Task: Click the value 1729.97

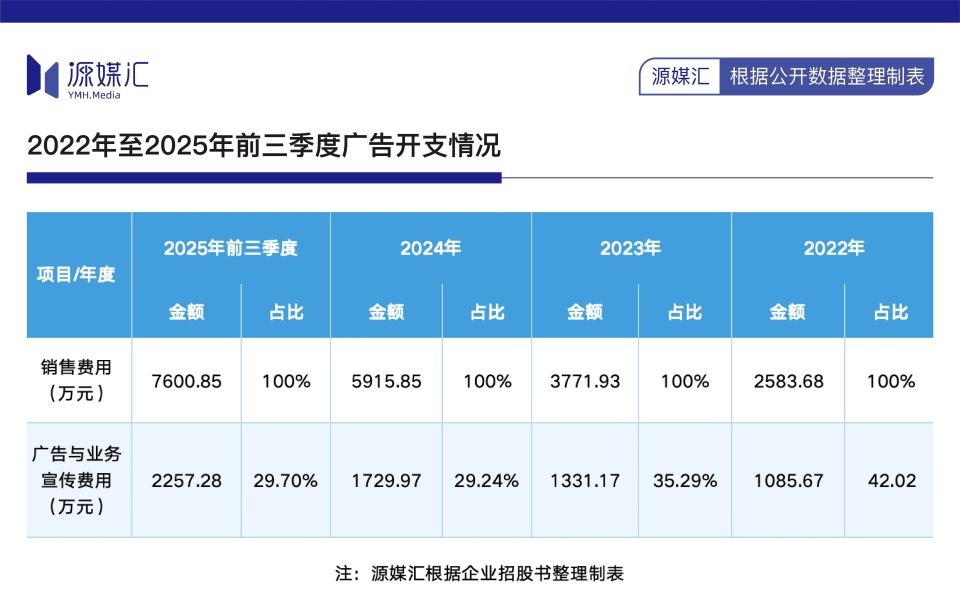Action: point(386,481)
